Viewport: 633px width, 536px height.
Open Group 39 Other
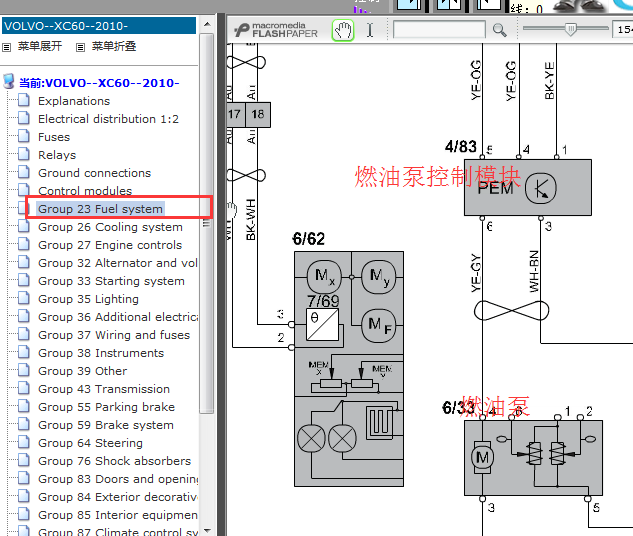pos(82,371)
